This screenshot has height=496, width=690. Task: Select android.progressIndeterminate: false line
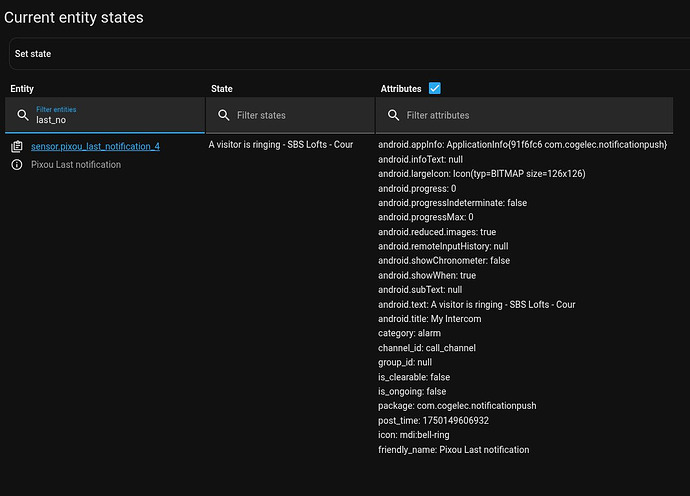(452, 203)
